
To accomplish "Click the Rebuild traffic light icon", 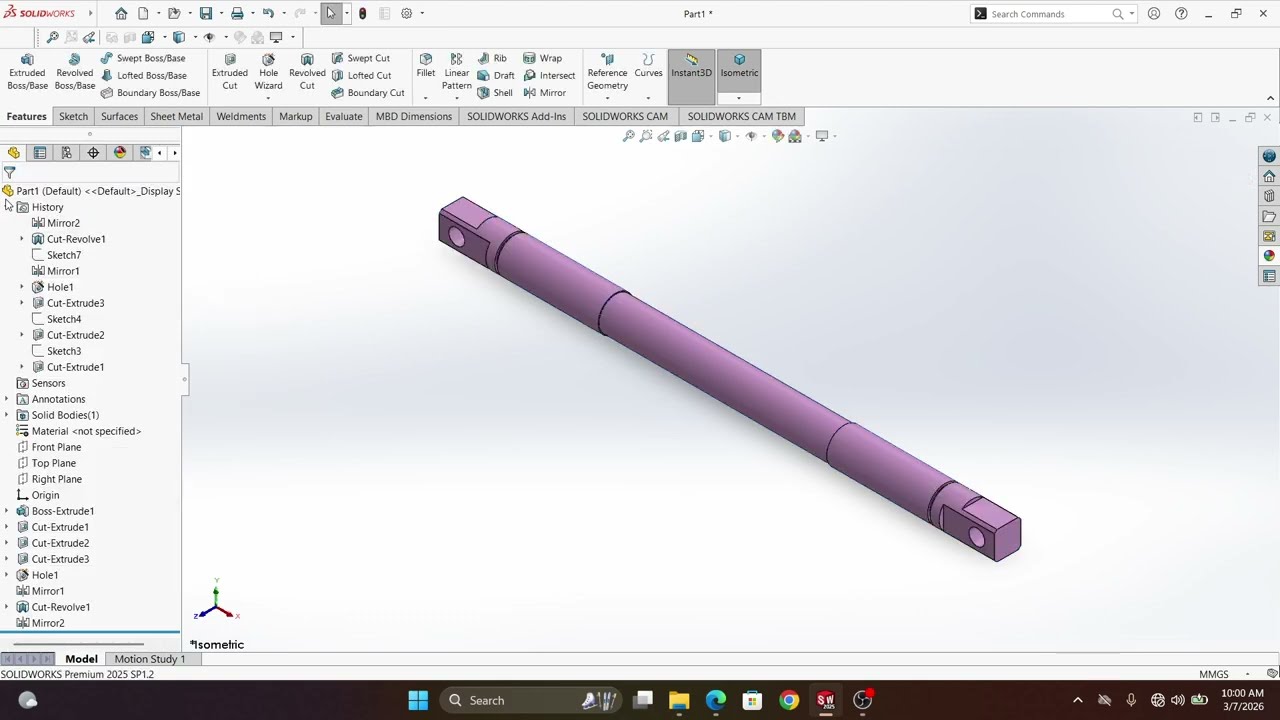I will (x=362, y=14).
